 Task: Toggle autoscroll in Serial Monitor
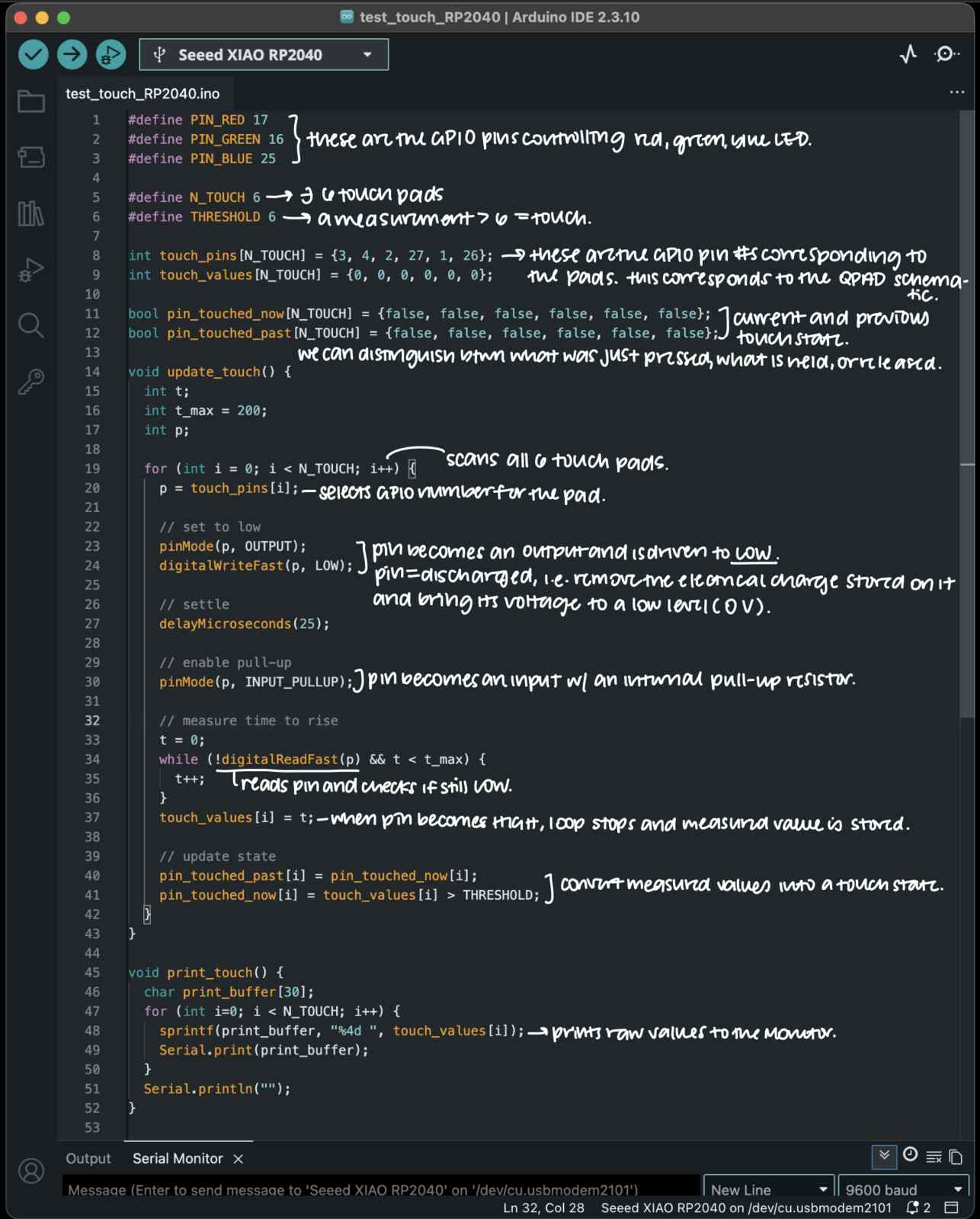(x=884, y=1157)
